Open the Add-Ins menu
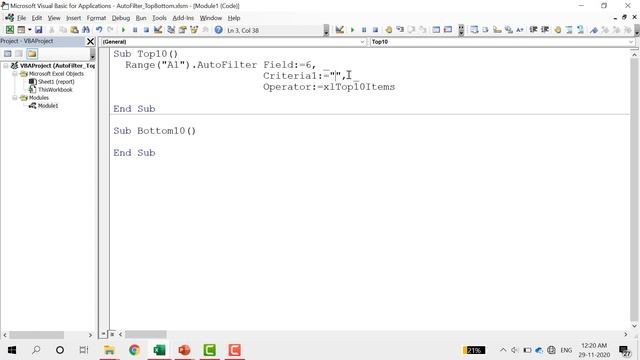 coord(183,18)
